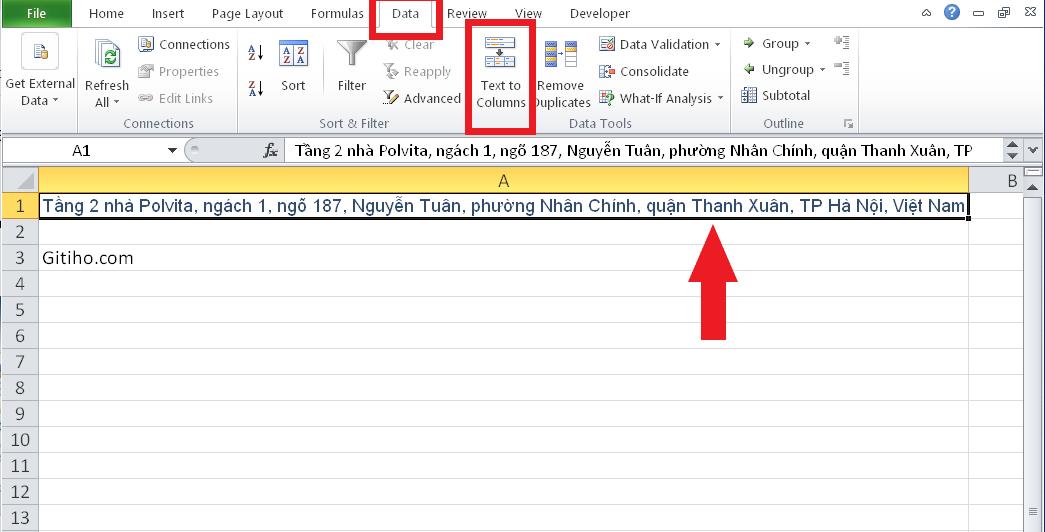The width and height of the screenshot is (1045, 532).
Task: Open Advanced filter options
Action: 422,98
